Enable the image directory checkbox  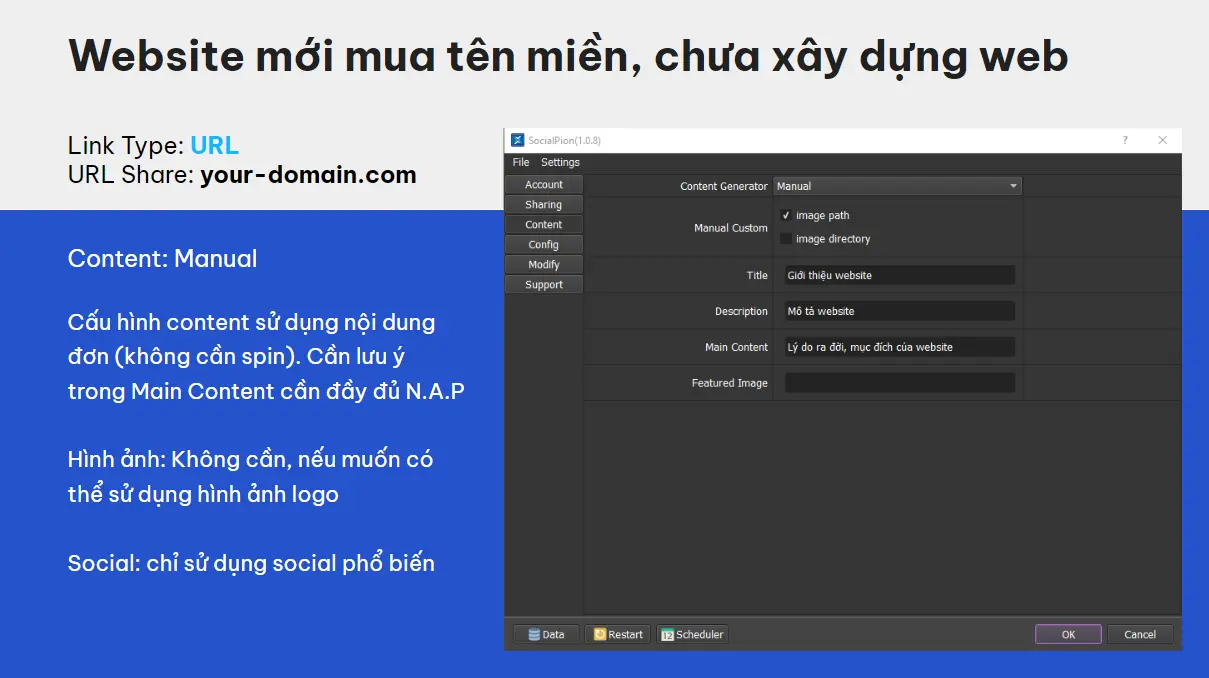pyautogui.click(x=786, y=239)
